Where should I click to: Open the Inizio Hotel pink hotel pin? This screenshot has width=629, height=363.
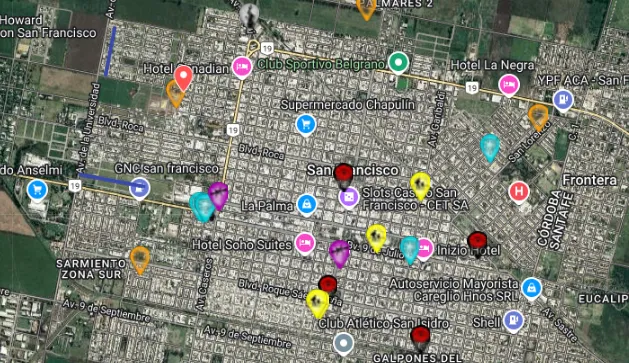click(x=425, y=249)
